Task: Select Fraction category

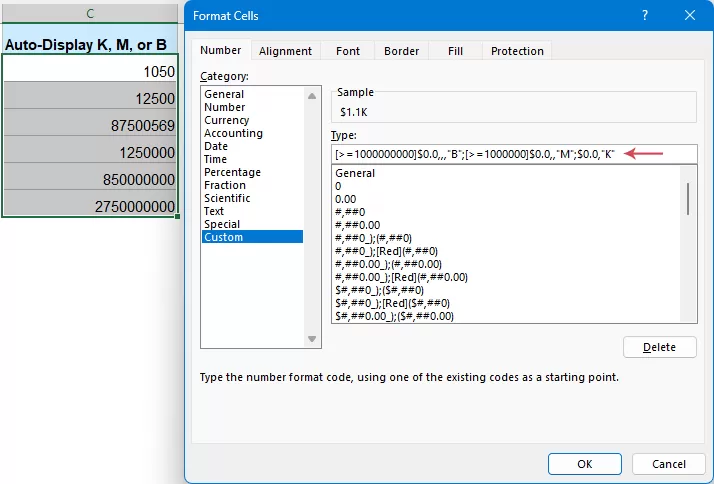Action: click(252, 185)
